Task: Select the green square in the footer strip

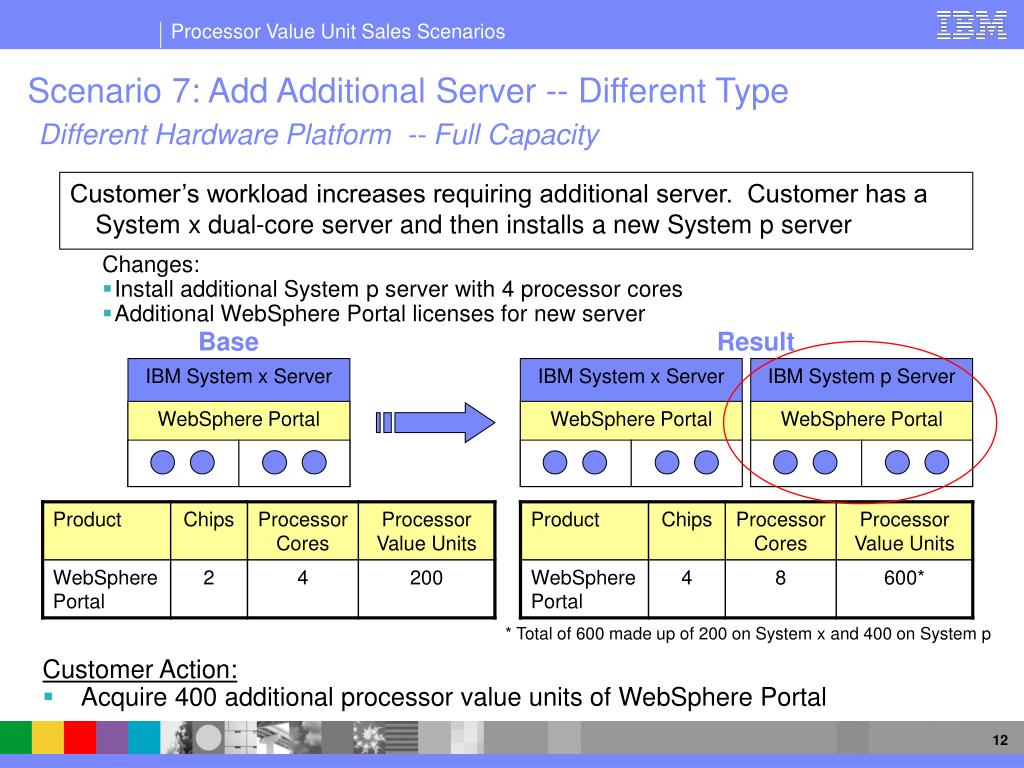Action: pyautogui.click(x=16, y=738)
